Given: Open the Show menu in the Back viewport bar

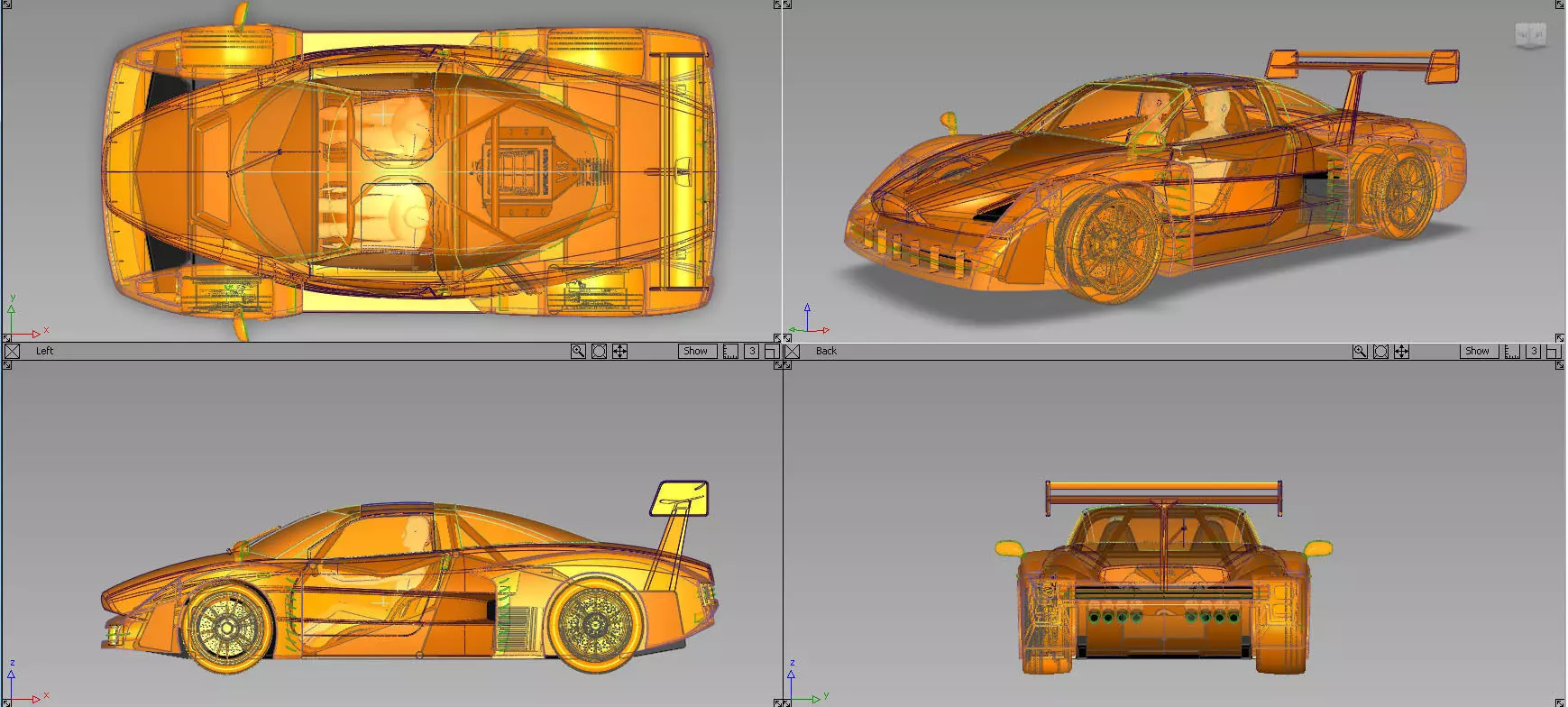Looking at the screenshot, I should pyautogui.click(x=1479, y=352).
